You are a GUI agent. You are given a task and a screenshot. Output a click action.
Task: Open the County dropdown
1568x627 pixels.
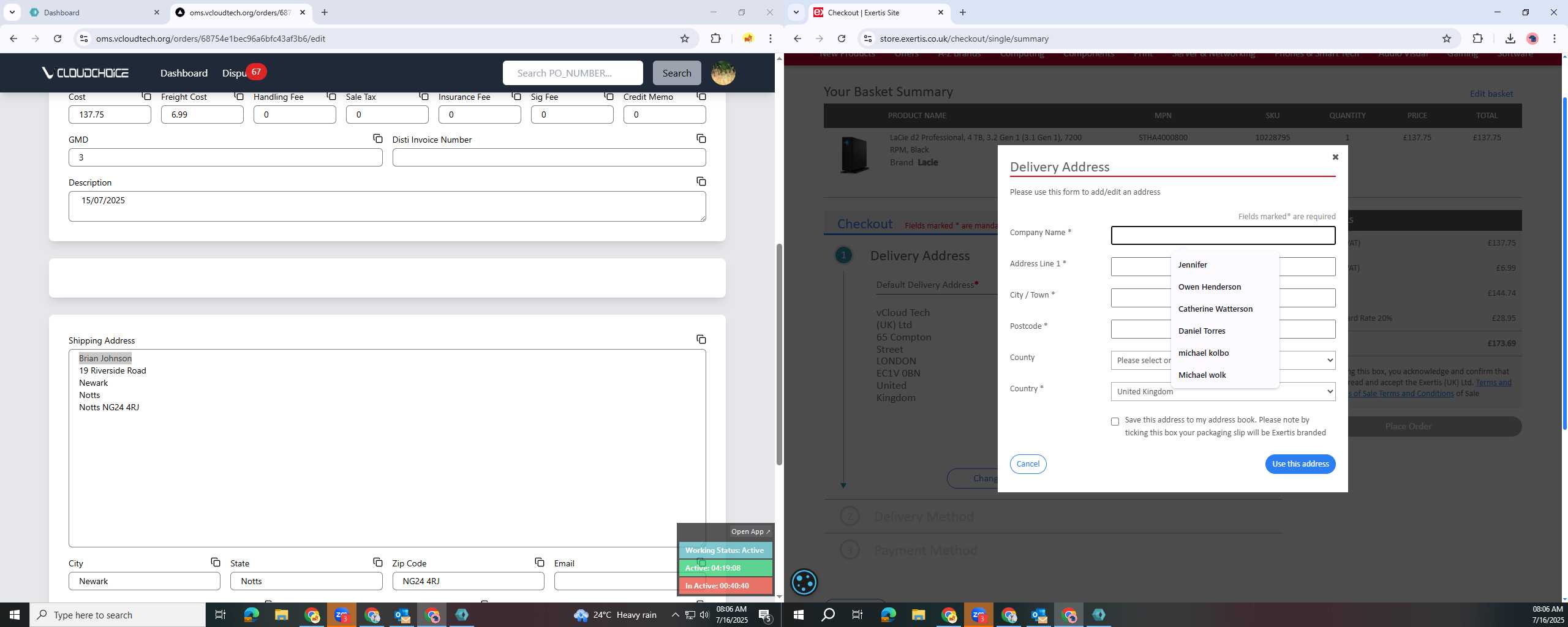1223,360
